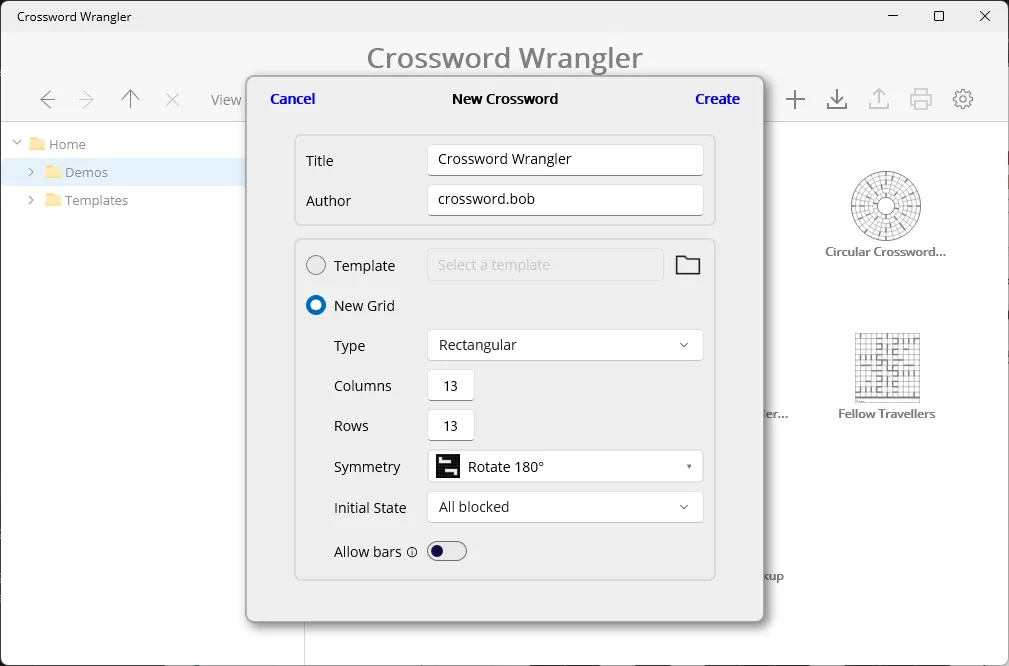Open the View menu in toolbar
The height and width of the screenshot is (666, 1009).
pos(226,100)
